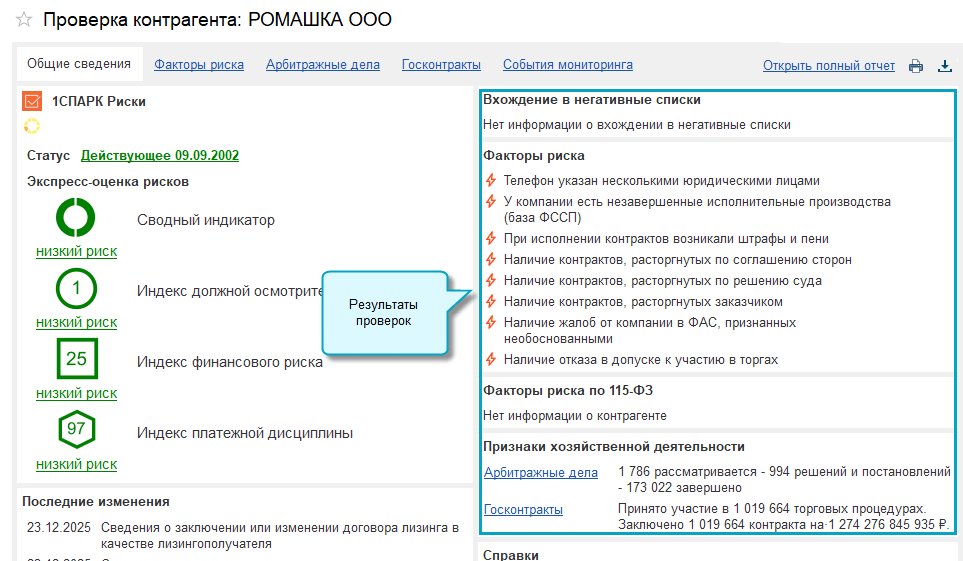
Task: Click text Наличие контрактов, расторгнутых заказчиком
Action: pos(643,302)
